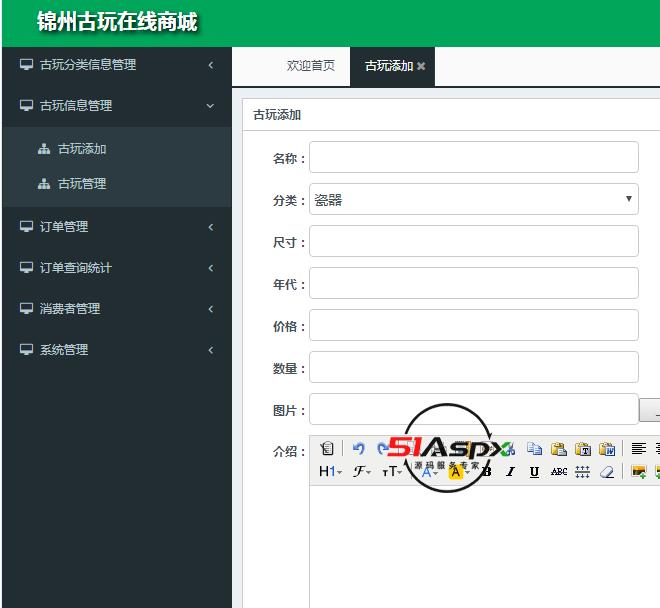The width and height of the screenshot is (660, 608).
Task: Focus the 数量 input field
Action: (474, 367)
